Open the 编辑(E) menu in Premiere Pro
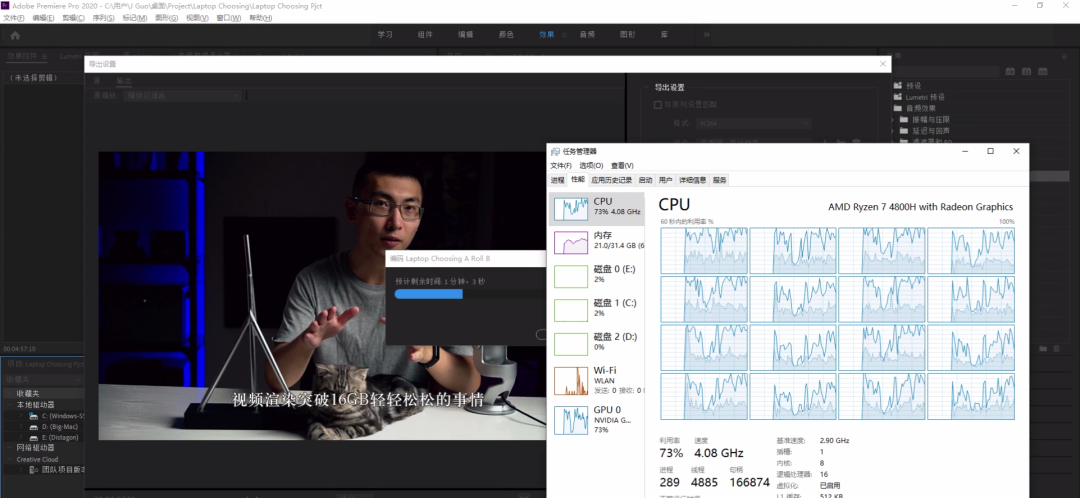 [43, 18]
